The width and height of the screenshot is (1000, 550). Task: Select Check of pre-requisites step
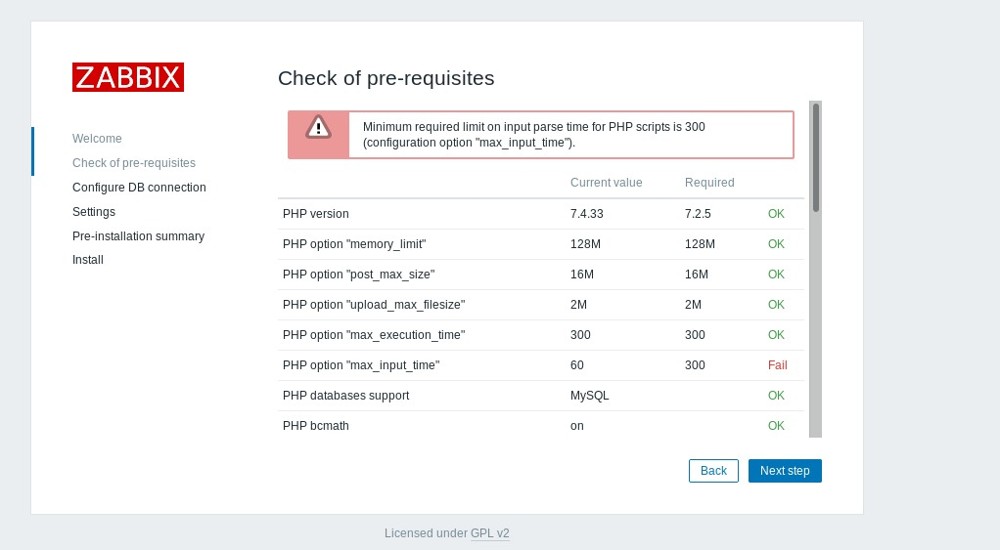134,163
